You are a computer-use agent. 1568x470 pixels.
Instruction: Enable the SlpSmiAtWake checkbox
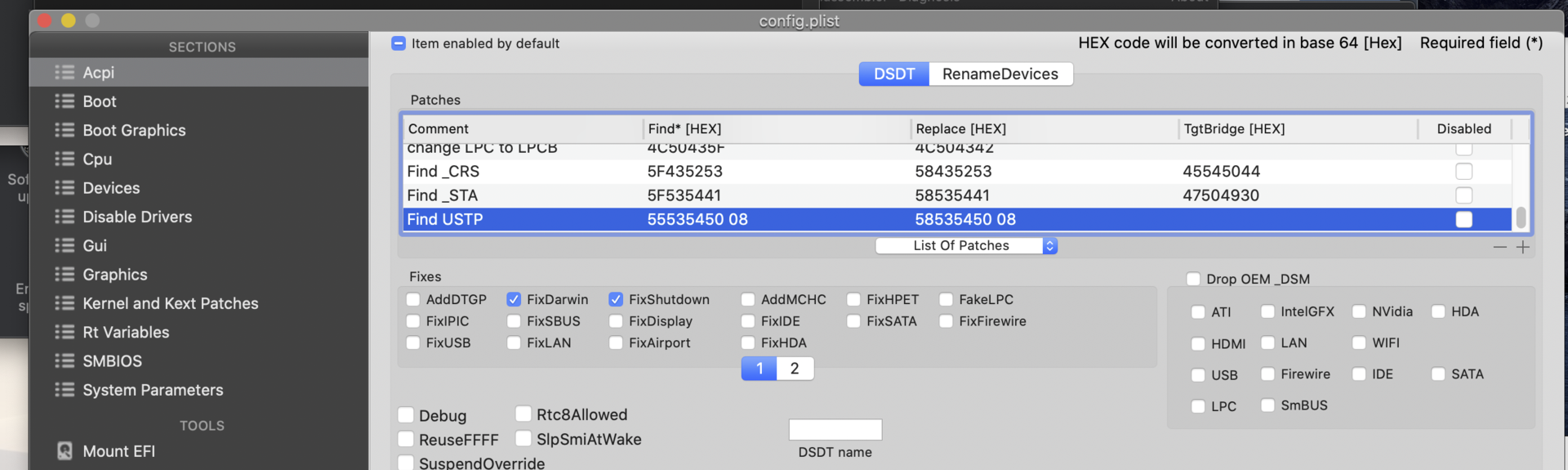[523, 439]
